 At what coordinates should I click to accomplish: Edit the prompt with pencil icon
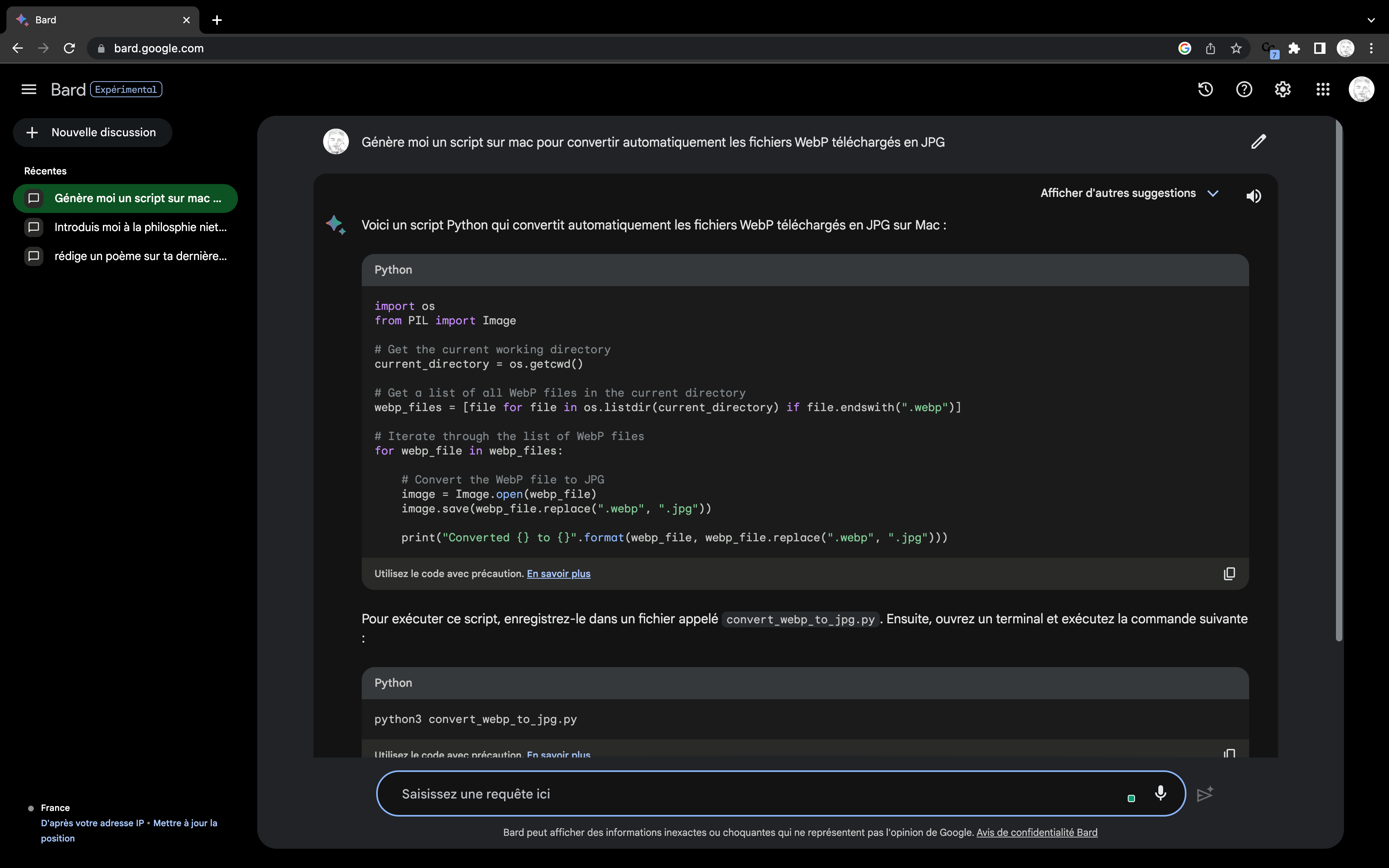tap(1258, 142)
